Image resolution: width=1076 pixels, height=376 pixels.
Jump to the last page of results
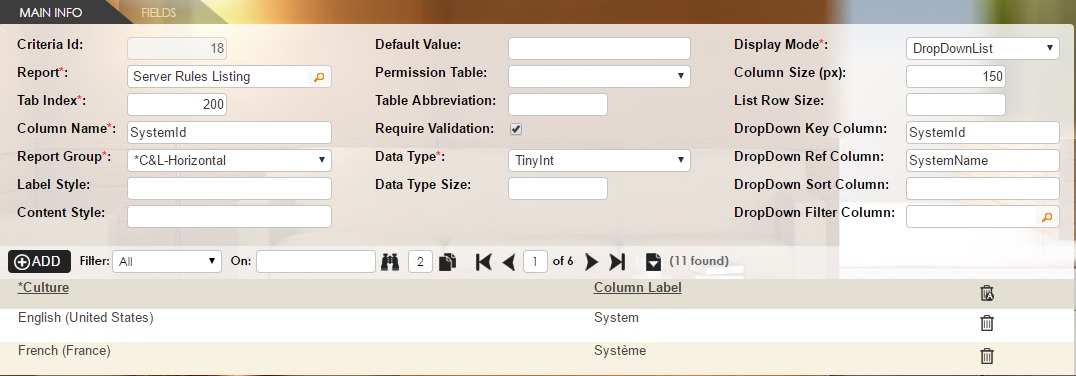pos(617,261)
